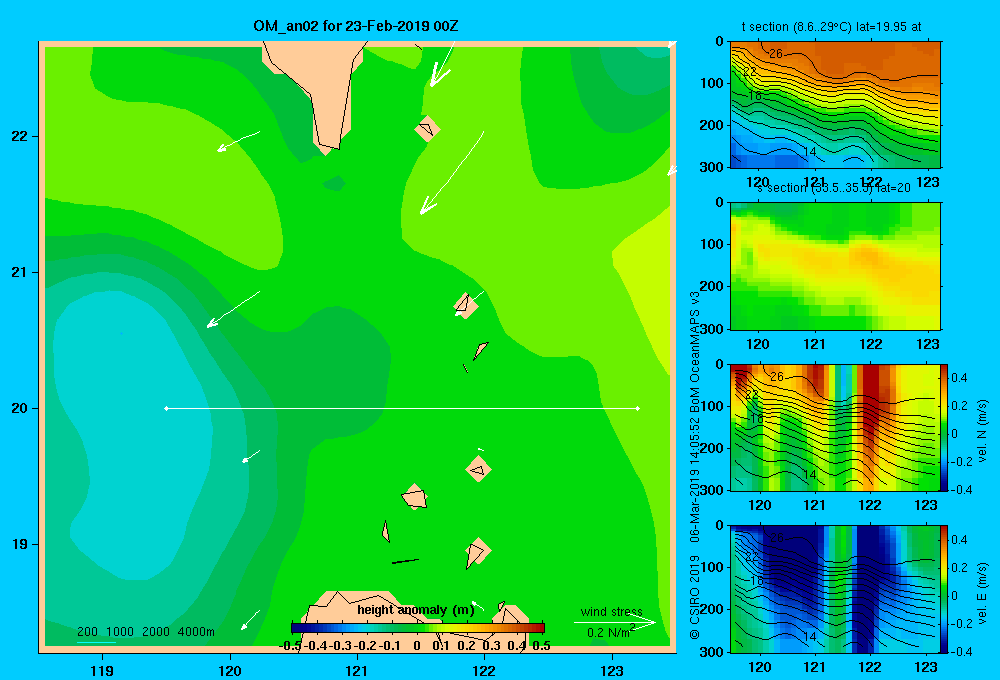Click longitude label 119 under the main map

(102, 671)
